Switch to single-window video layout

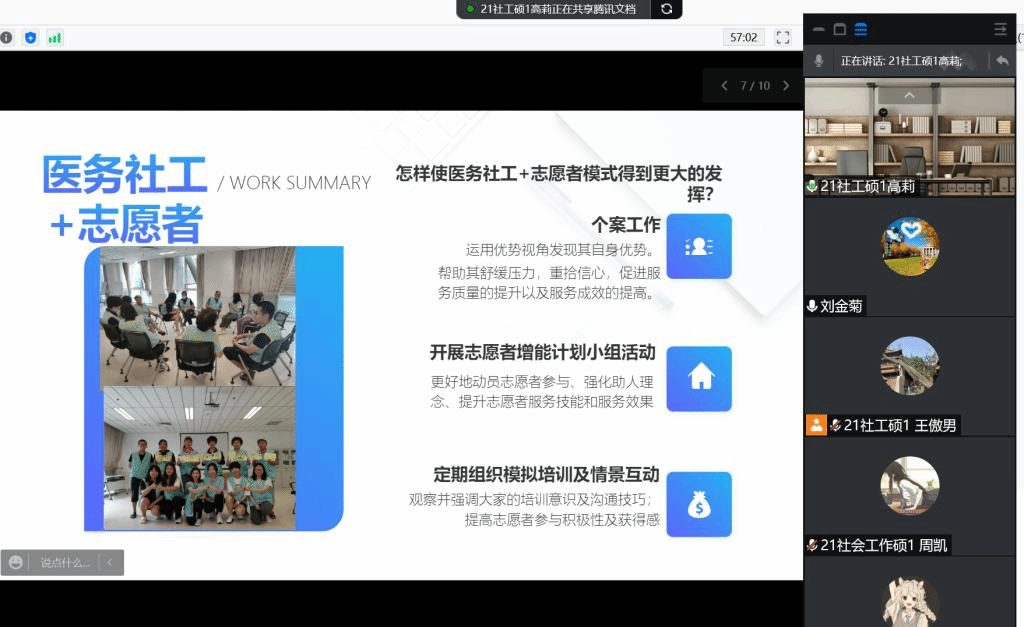coord(840,29)
